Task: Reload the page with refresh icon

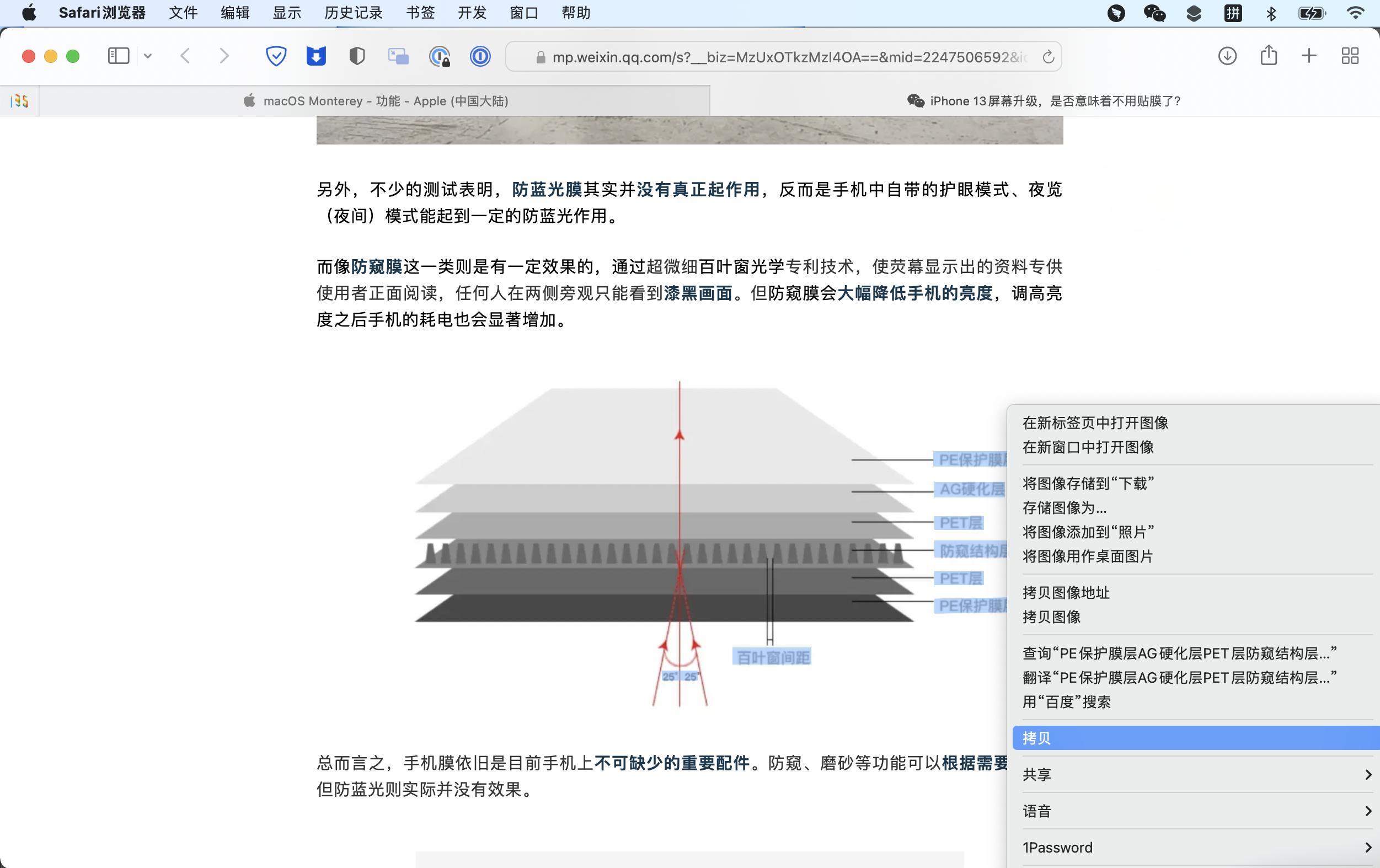Action: (1048, 57)
